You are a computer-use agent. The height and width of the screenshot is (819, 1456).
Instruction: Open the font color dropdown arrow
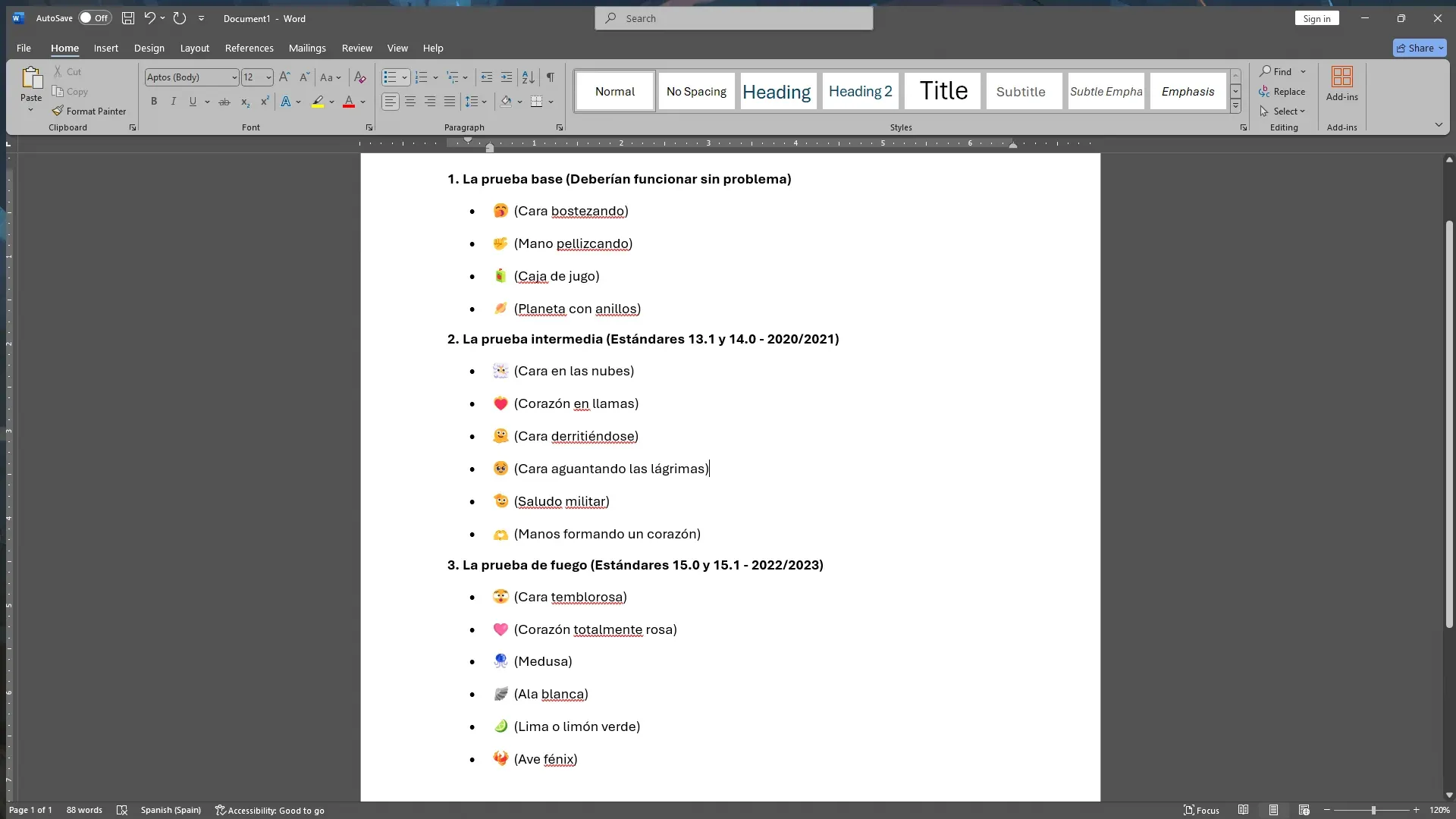(361, 101)
